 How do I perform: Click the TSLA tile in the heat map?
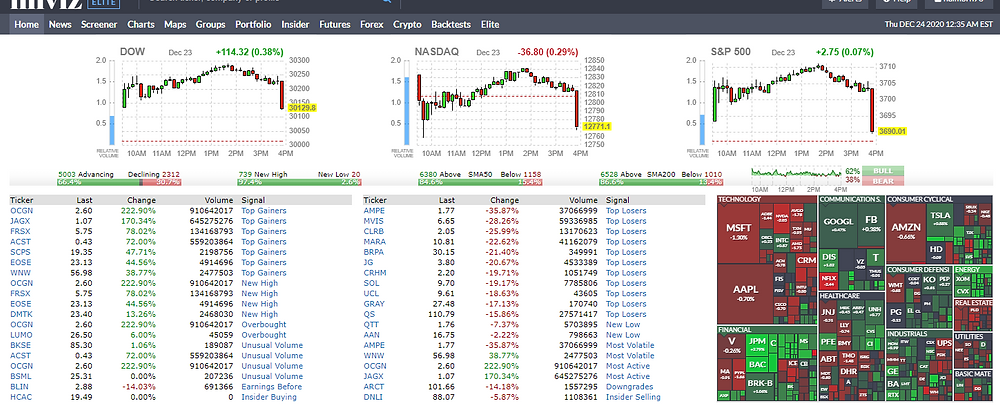click(941, 218)
